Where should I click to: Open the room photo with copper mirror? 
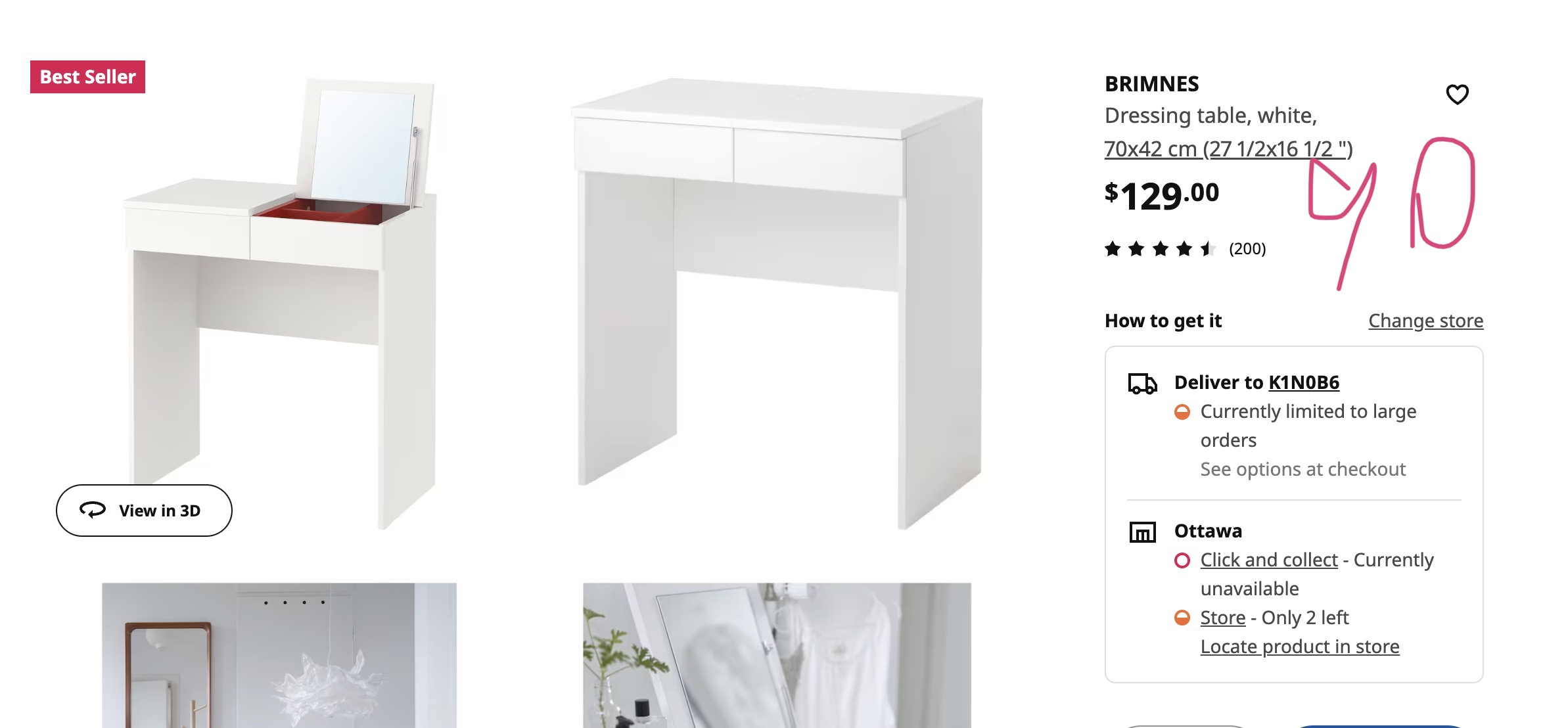pyautogui.click(x=279, y=655)
